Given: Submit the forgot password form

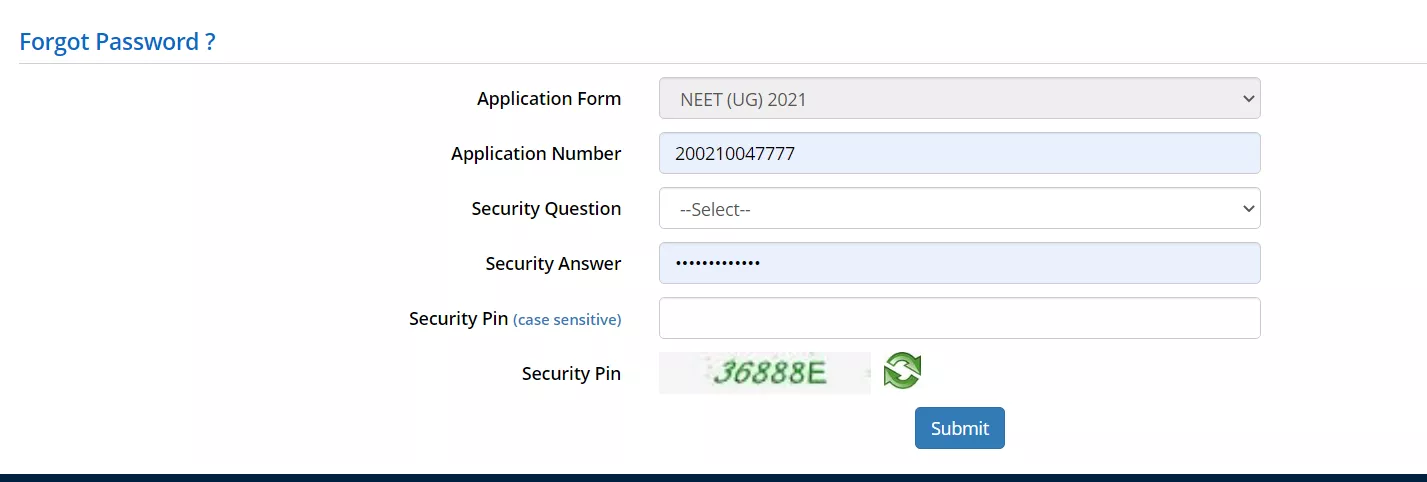Looking at the screenshot, I should [x=959, y=428].
